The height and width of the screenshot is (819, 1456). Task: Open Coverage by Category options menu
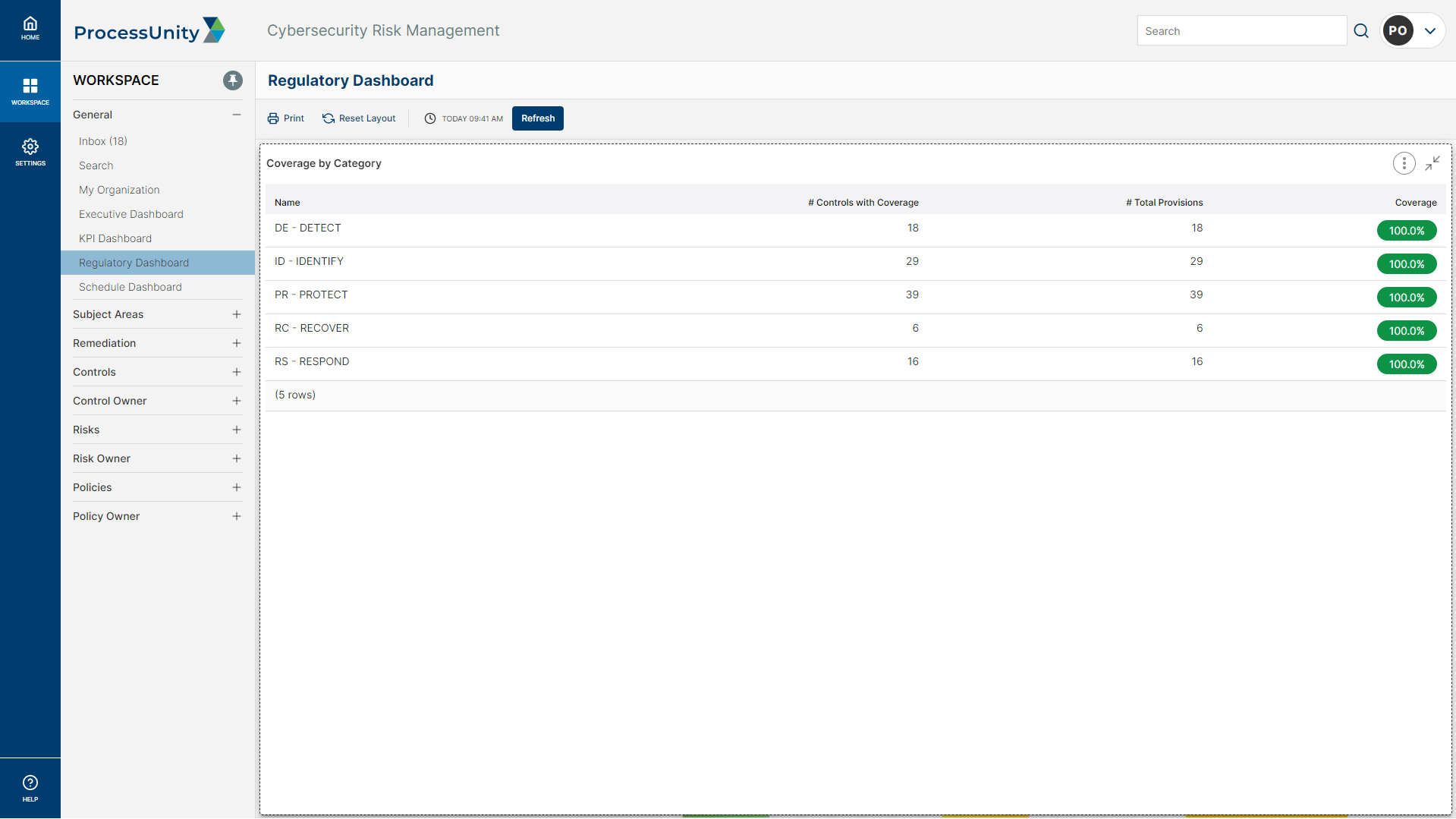point(1404,163)
